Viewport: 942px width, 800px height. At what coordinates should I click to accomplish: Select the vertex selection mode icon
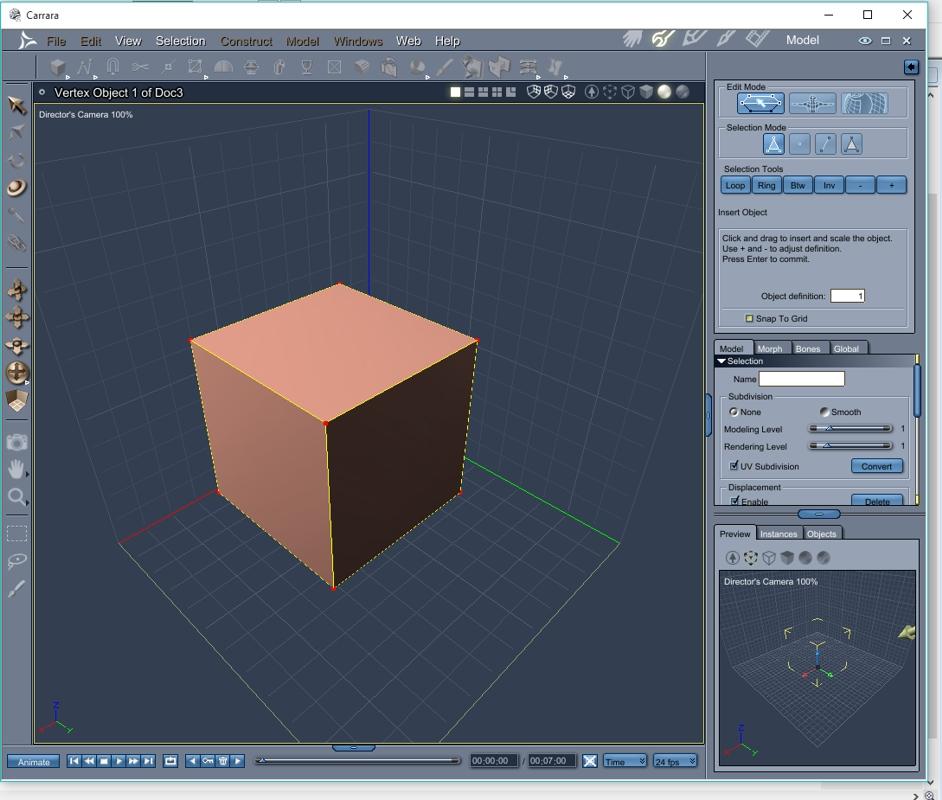pos(800,144)
